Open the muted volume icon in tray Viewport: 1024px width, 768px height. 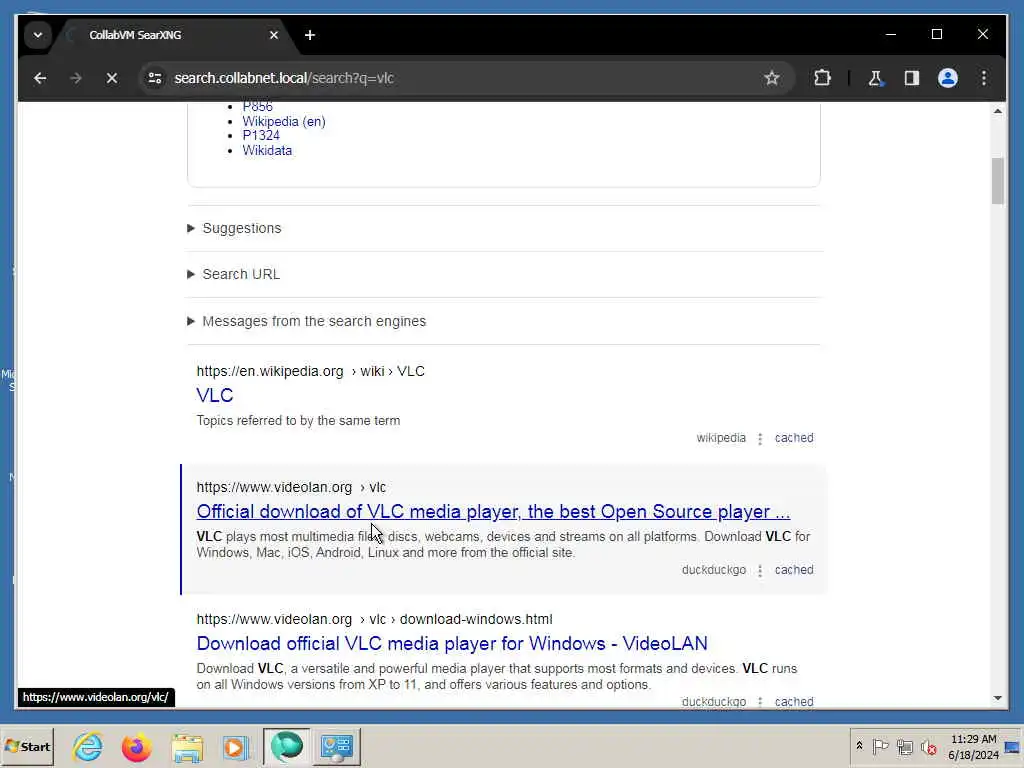point(928,746)
